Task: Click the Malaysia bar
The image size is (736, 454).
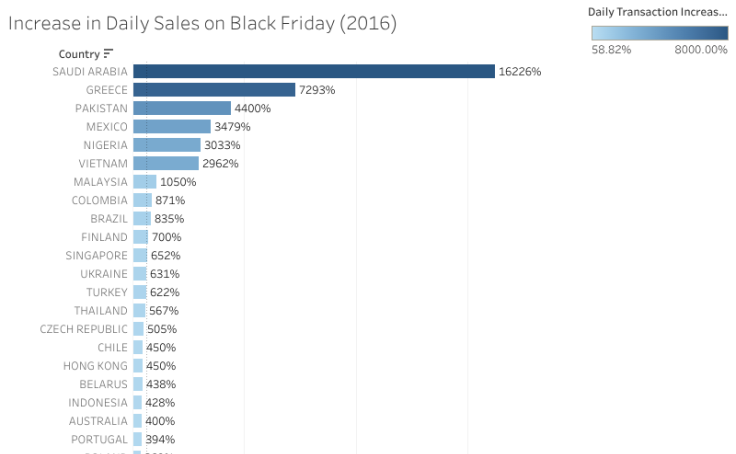Action: (145, 182)
